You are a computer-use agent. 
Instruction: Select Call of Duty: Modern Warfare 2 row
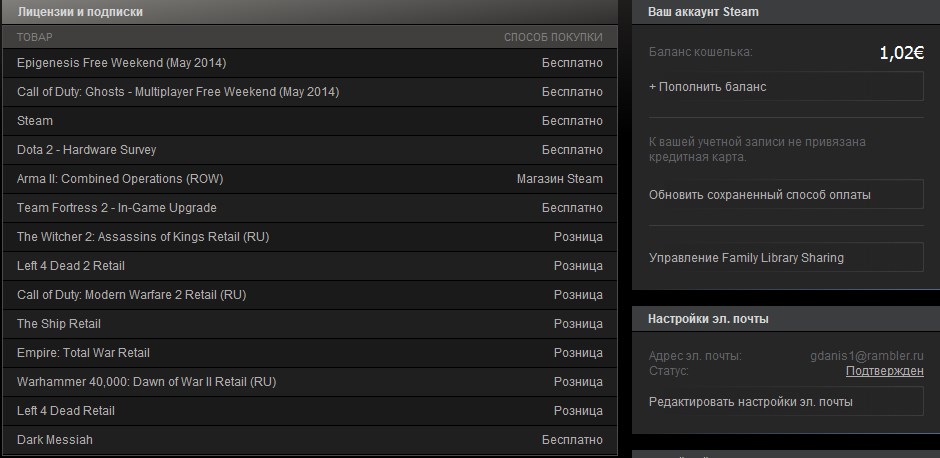(310, 294)
